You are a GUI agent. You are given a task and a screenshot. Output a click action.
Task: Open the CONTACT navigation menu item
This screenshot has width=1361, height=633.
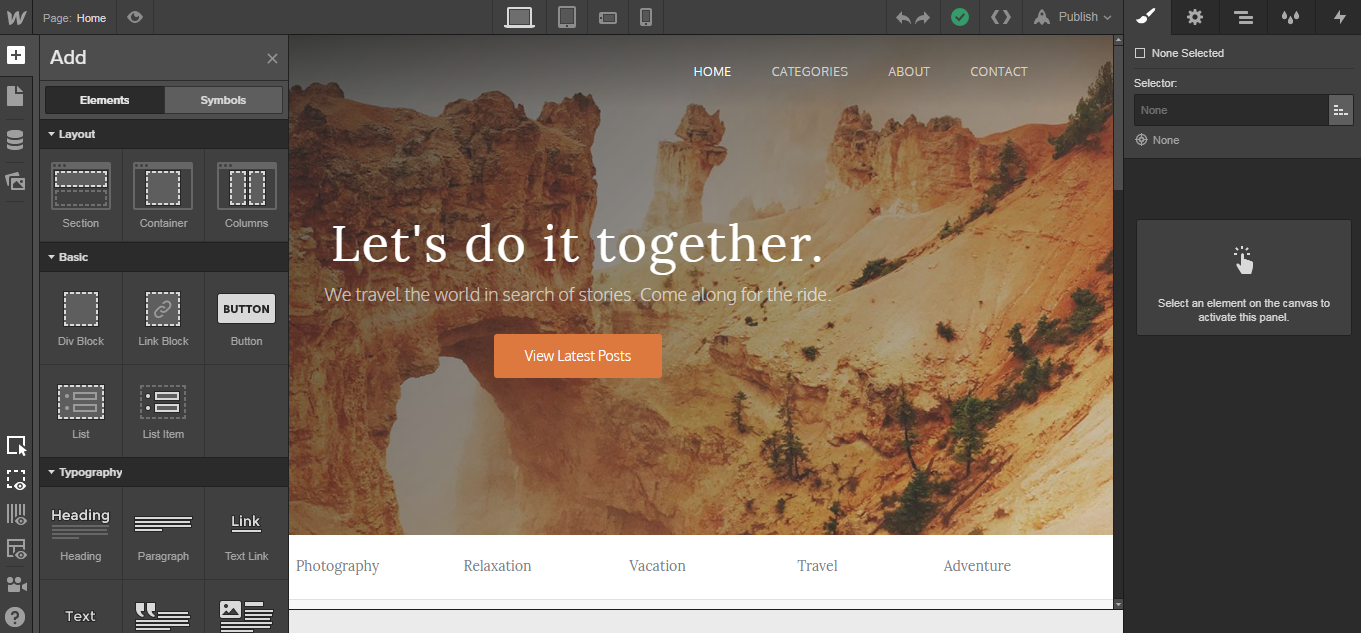coord(998,71)
